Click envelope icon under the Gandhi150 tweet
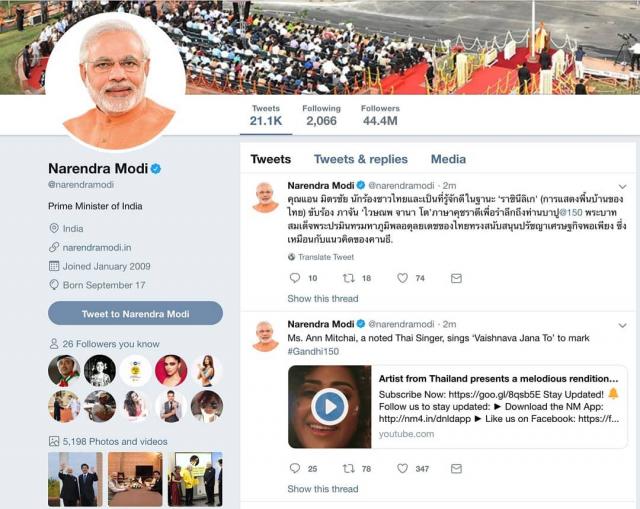Screen dimensions: 640x509 click(456, 469)
